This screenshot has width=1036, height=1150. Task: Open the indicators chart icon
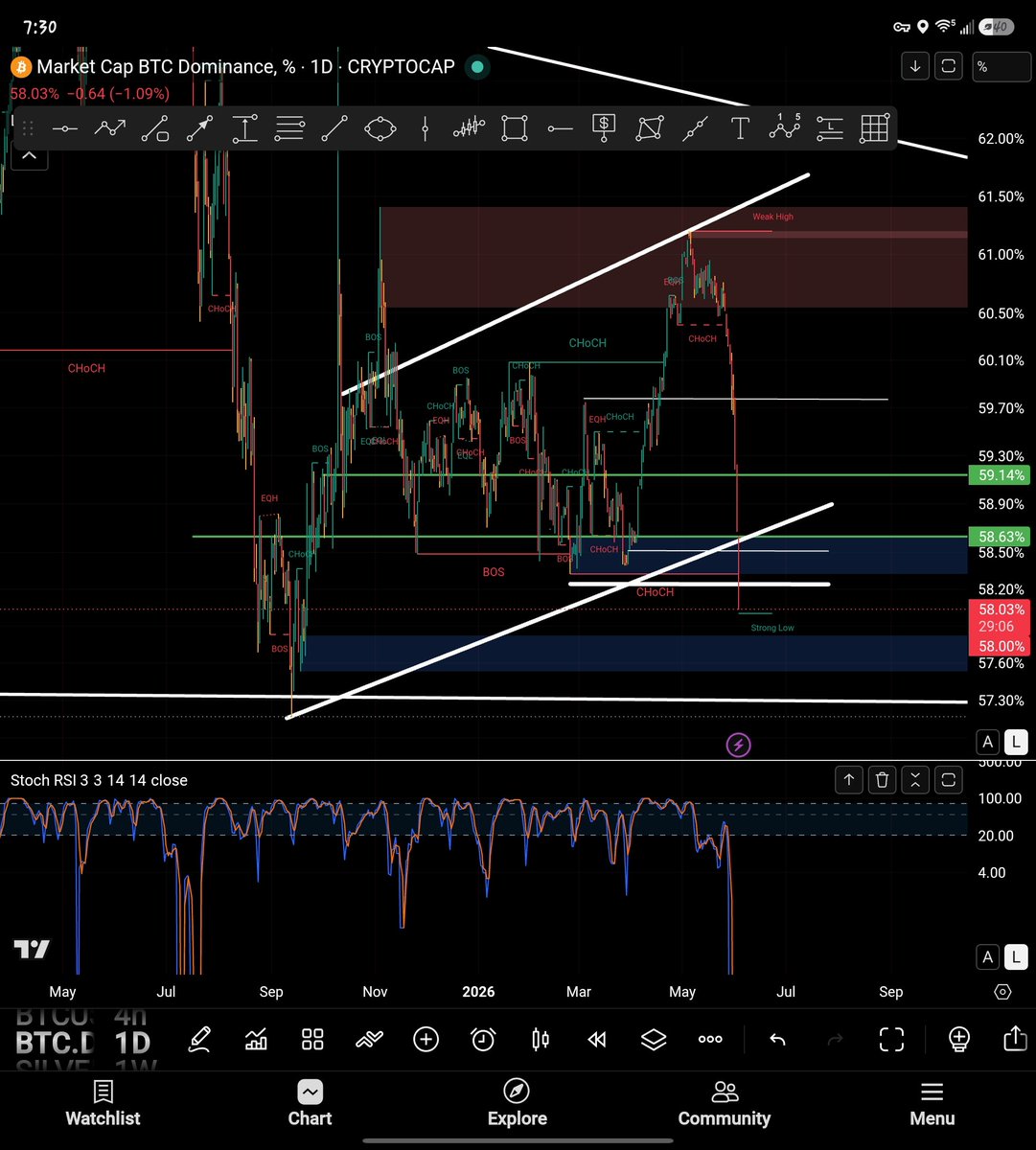click(x=256, y=1039)
